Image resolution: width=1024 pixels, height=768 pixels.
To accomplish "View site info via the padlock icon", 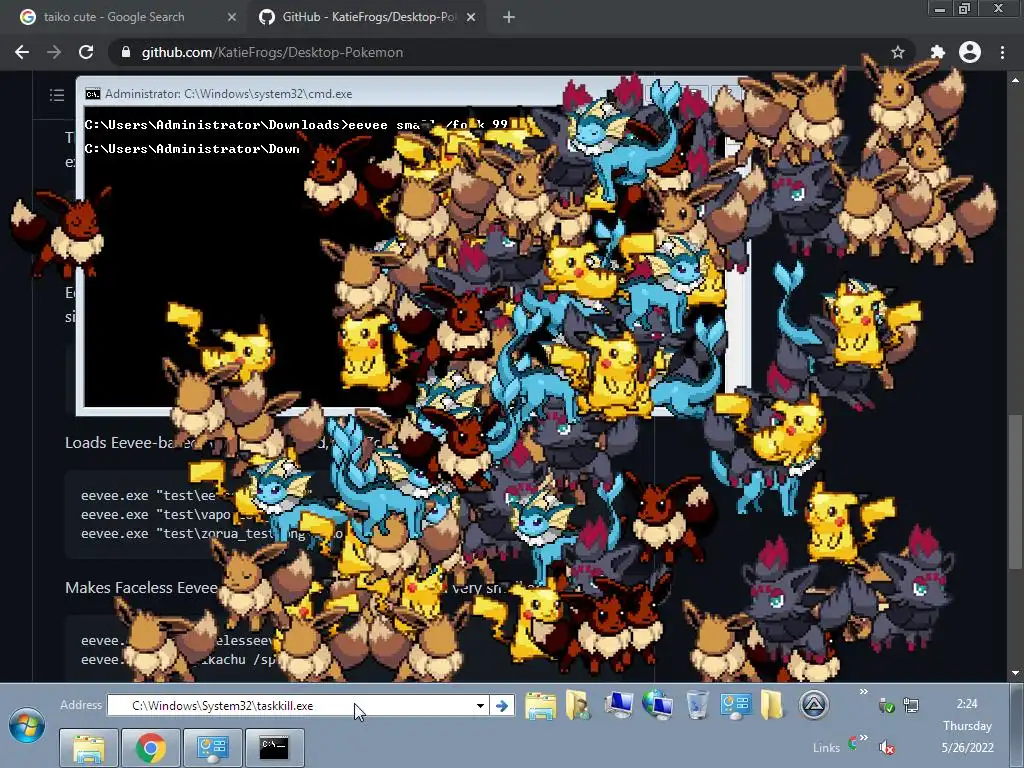I will (x=125, y=52).
